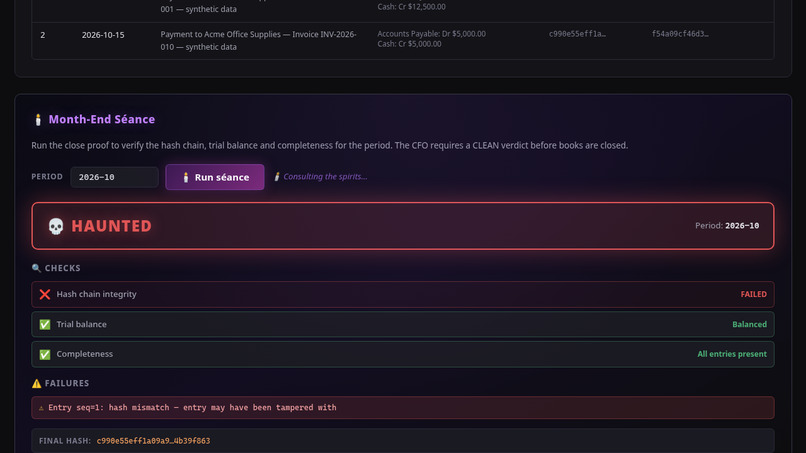Click the candle icon beside Month-End Séance
The height and width of the screenshot is (453, 806).
[38, 119]
